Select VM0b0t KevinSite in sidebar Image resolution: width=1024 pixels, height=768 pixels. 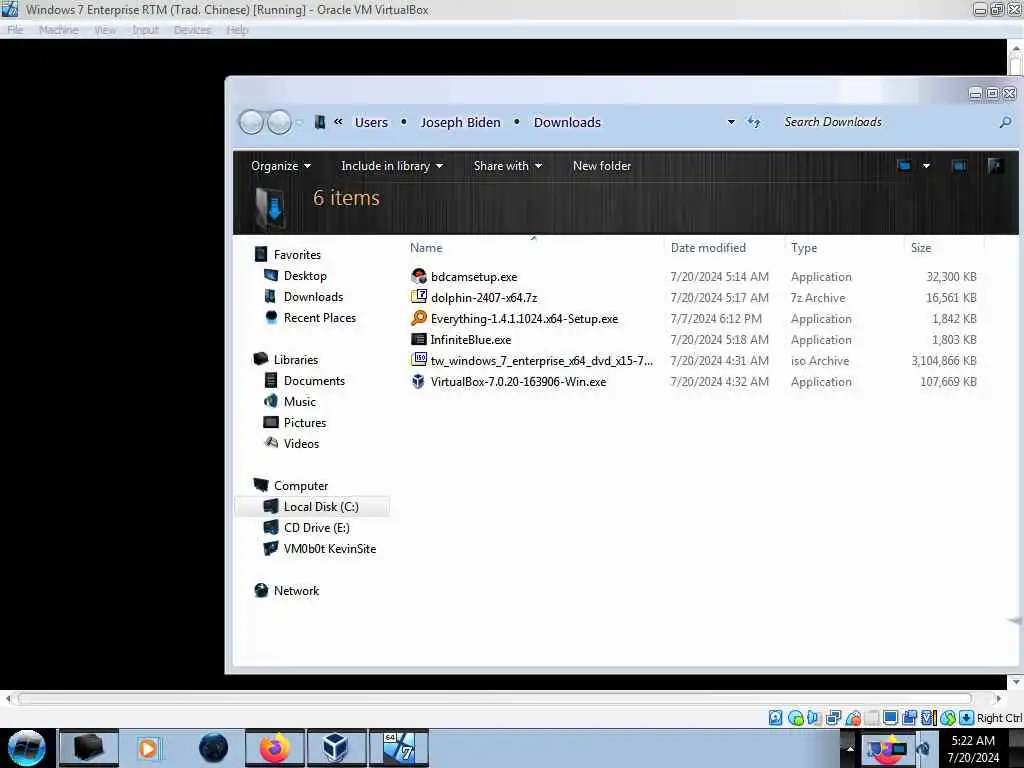(319, 548)
